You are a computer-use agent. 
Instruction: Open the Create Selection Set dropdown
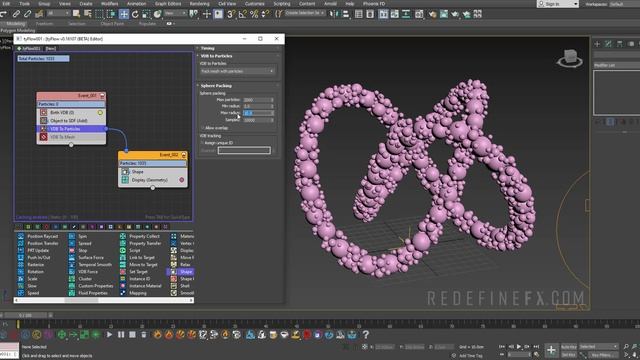(x=305, y=13)
